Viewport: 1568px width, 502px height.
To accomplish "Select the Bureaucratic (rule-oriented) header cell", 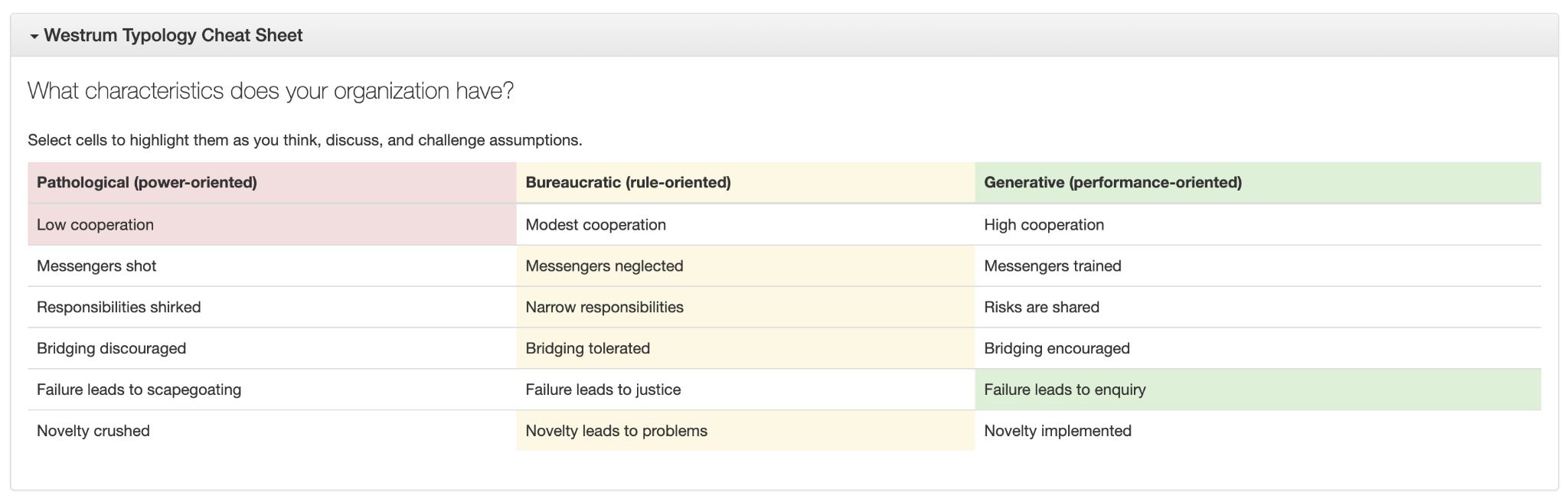I will point(746,182).
